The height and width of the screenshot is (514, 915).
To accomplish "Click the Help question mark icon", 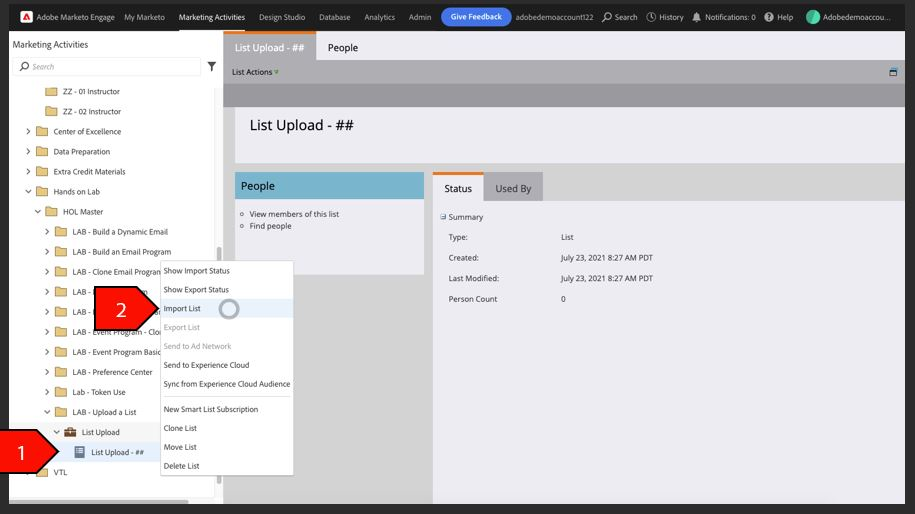I will click(x=769, y=17).
